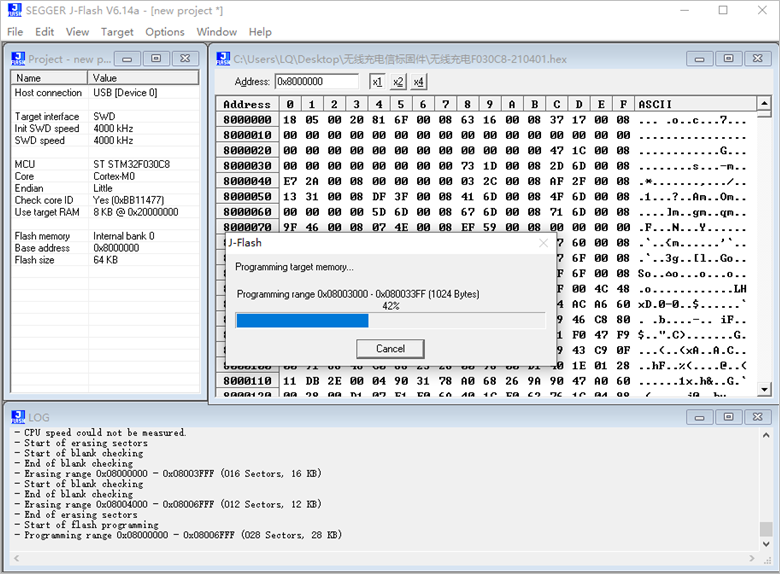Open the Help menu
Image resolution: width=780 pixels, height=574 pixels.
click(x=260, y=32)
